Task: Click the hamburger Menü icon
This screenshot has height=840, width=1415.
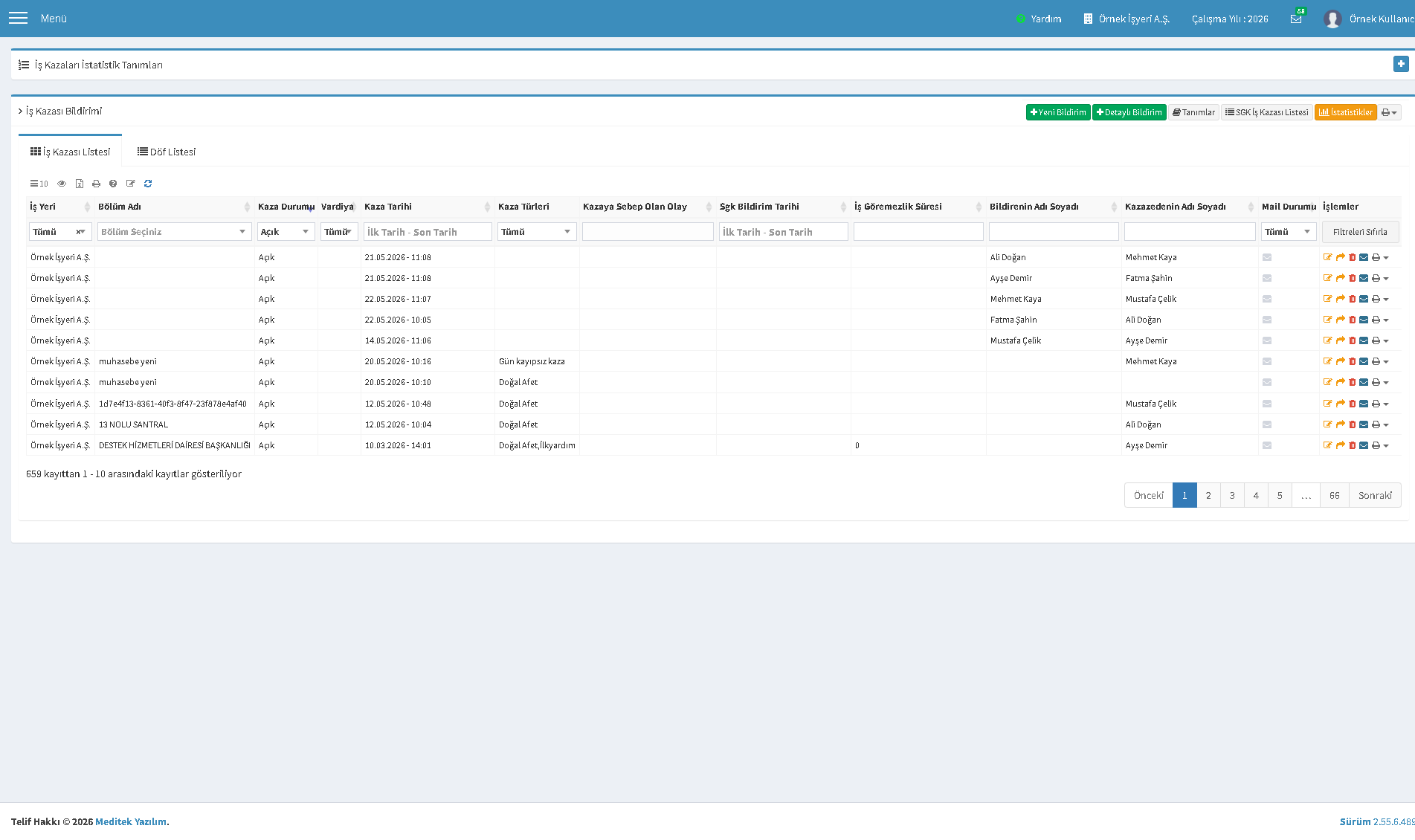Action: [18, 18]
